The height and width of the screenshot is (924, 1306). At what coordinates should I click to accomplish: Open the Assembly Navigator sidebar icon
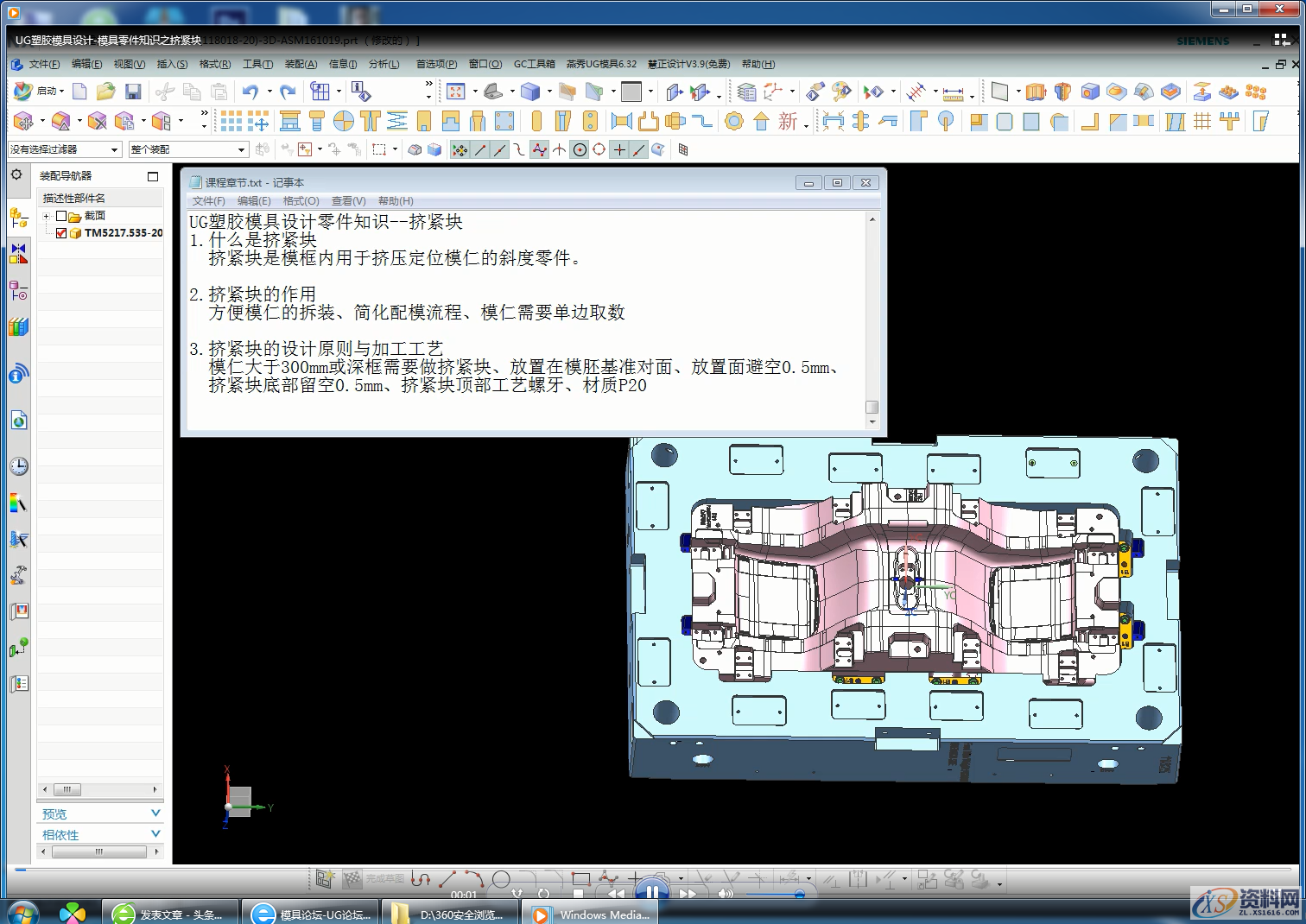pos(18,218)
